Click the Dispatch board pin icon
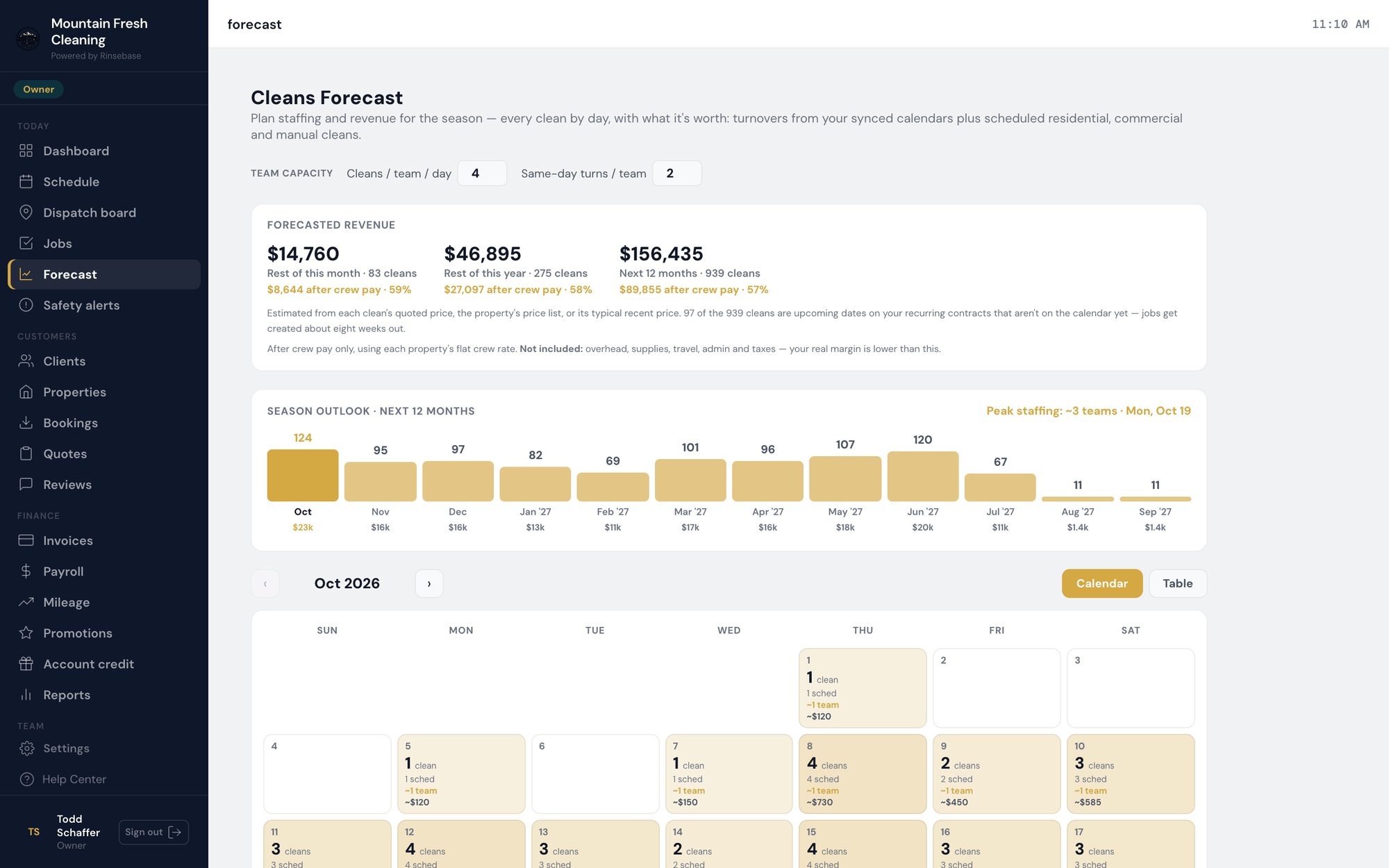This screenshot has width=1389, height=868. coord(26,212)
